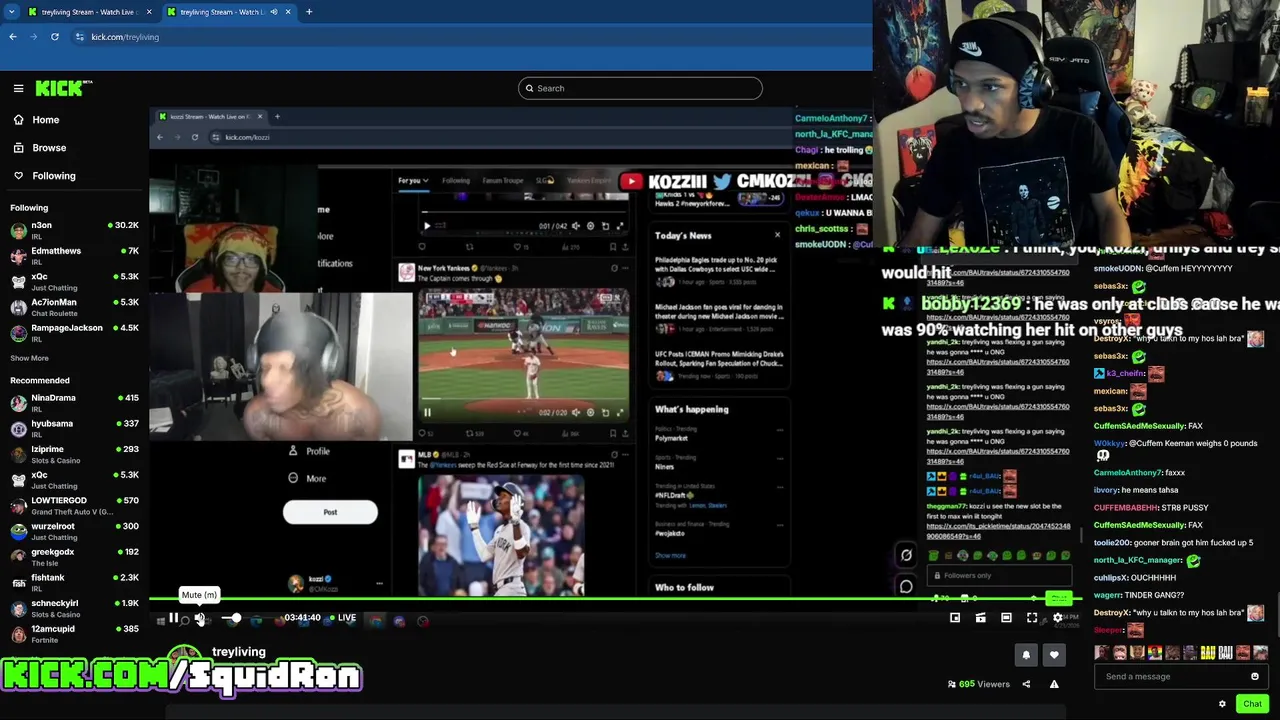Mute the stream with the speaker icon
Viewport: 1280px width, 720px height.
[200, 619]
